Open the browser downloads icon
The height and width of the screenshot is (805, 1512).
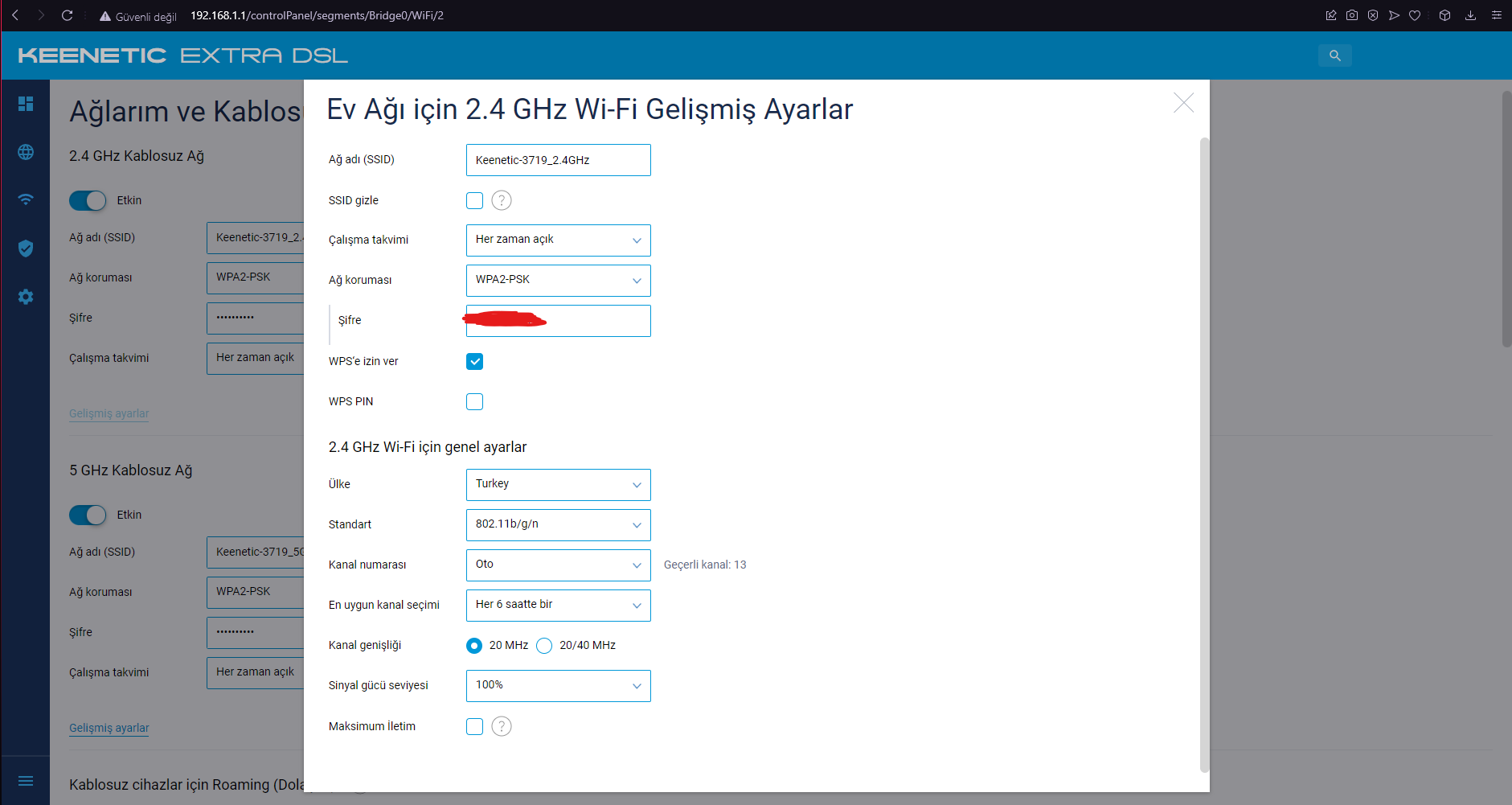[1470, 15]
